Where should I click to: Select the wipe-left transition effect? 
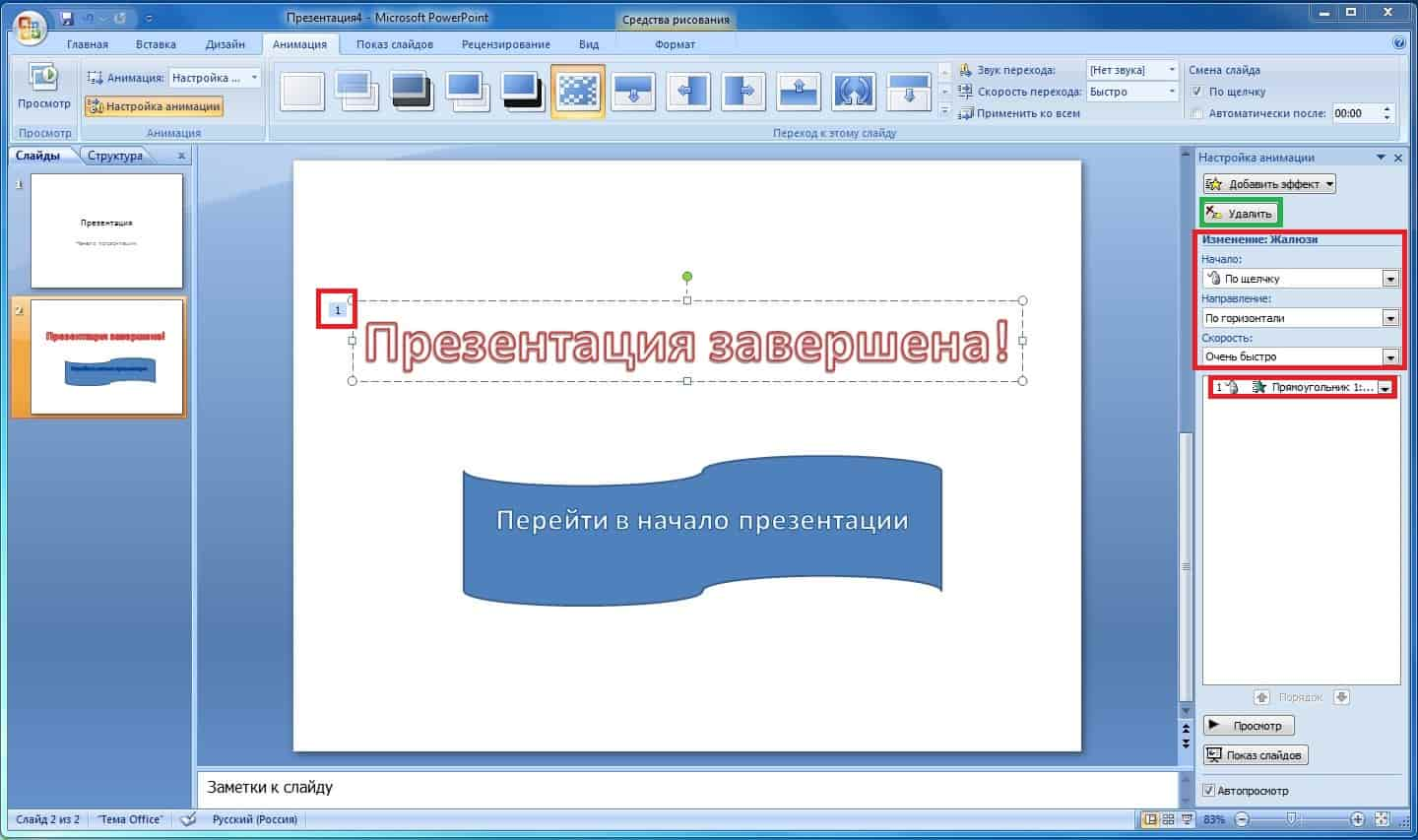click(x=688, y=92)
